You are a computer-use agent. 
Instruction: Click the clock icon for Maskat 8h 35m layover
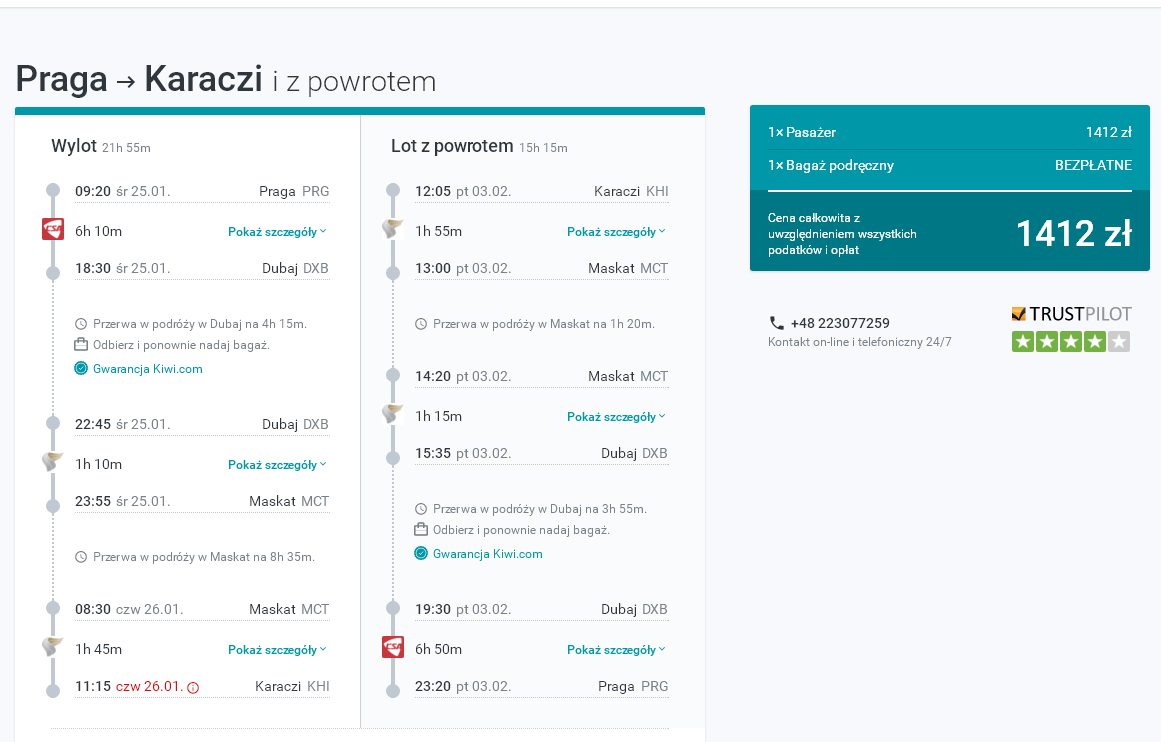click(x=81, y=557)
